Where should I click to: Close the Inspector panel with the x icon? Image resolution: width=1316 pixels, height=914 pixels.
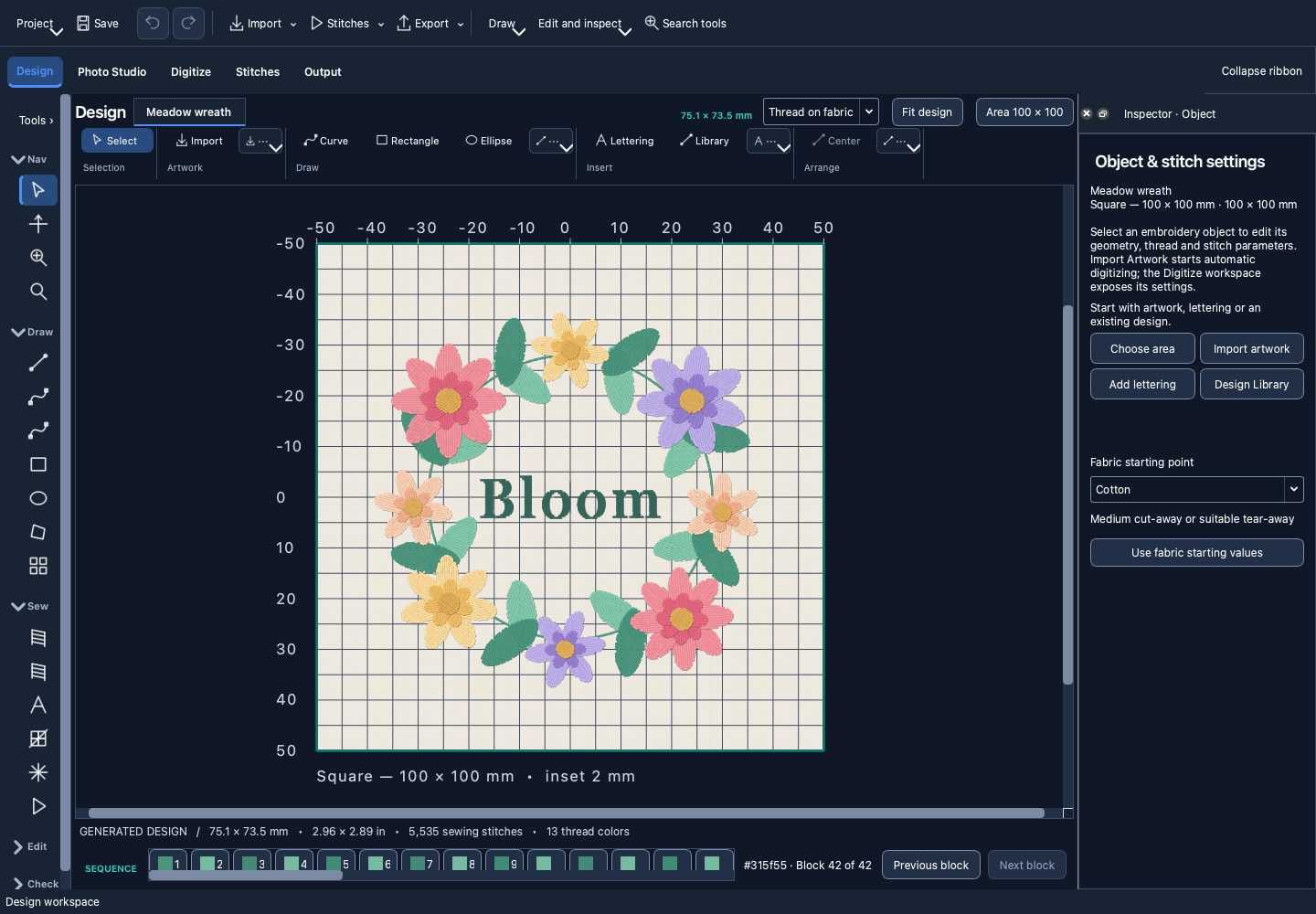coord(1087,114)
